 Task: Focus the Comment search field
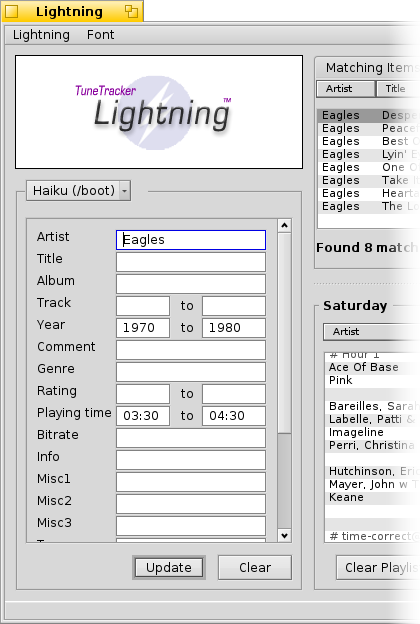[191, 350]
